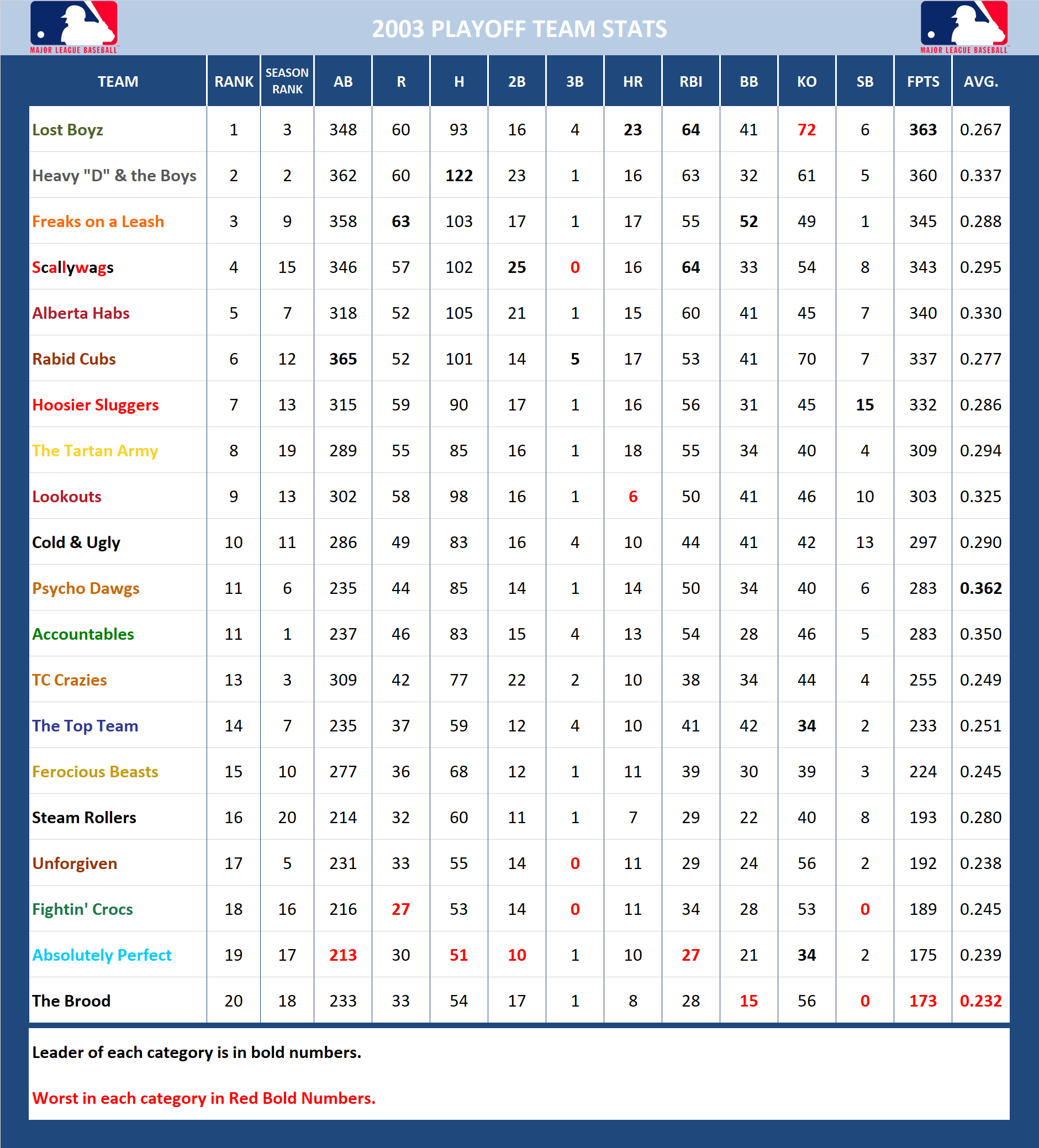Select the HR column header

point(632,81)
